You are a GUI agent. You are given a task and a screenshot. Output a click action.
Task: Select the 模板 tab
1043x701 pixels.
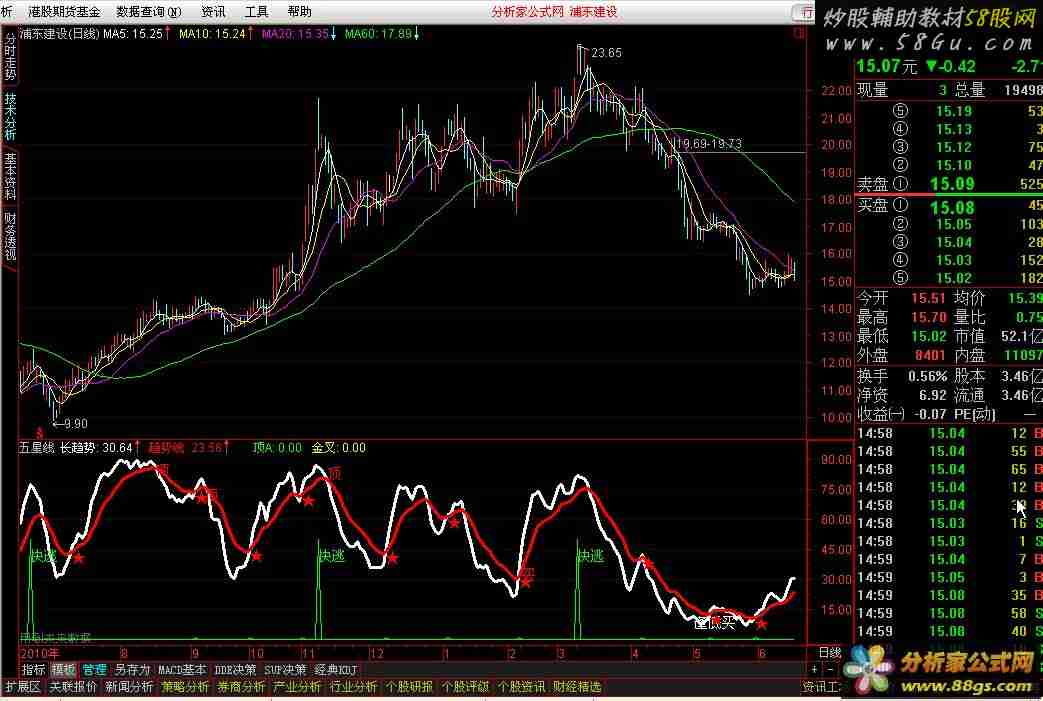[63, 670]
